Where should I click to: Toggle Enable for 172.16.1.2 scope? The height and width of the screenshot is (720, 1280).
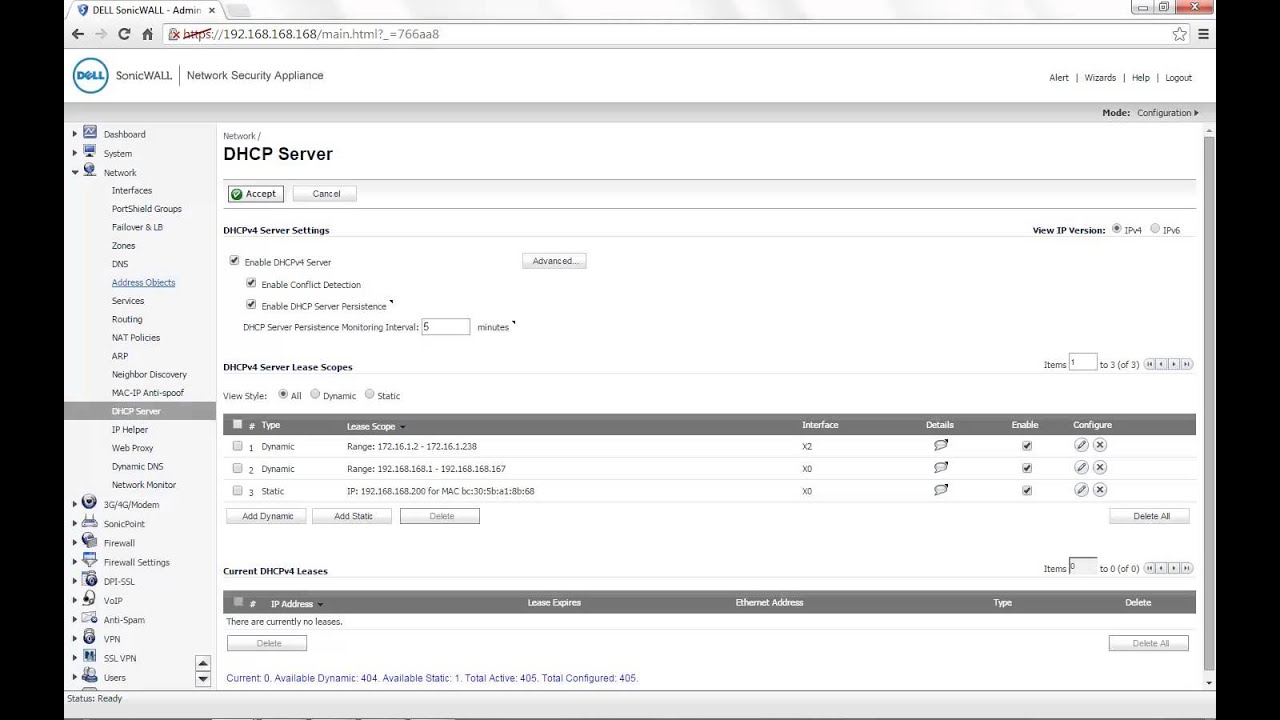[x=1026, y=445]
